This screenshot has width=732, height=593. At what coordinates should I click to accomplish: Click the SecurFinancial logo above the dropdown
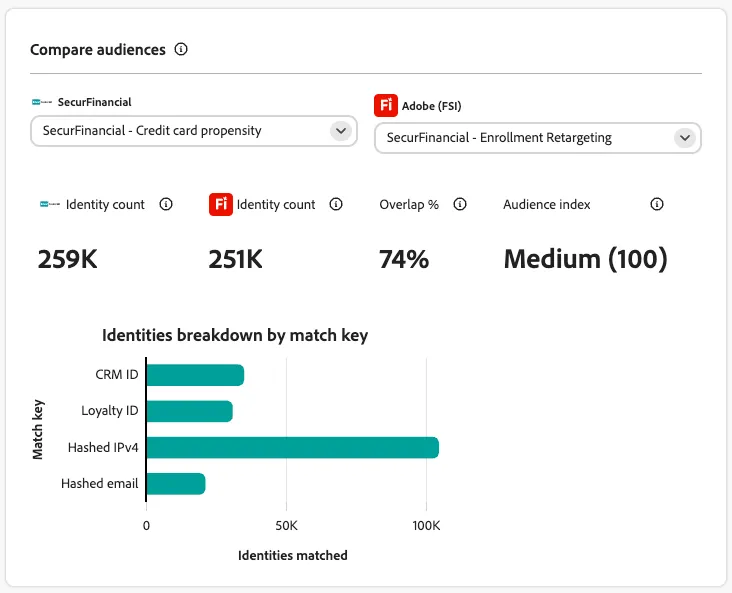[42, 102]
